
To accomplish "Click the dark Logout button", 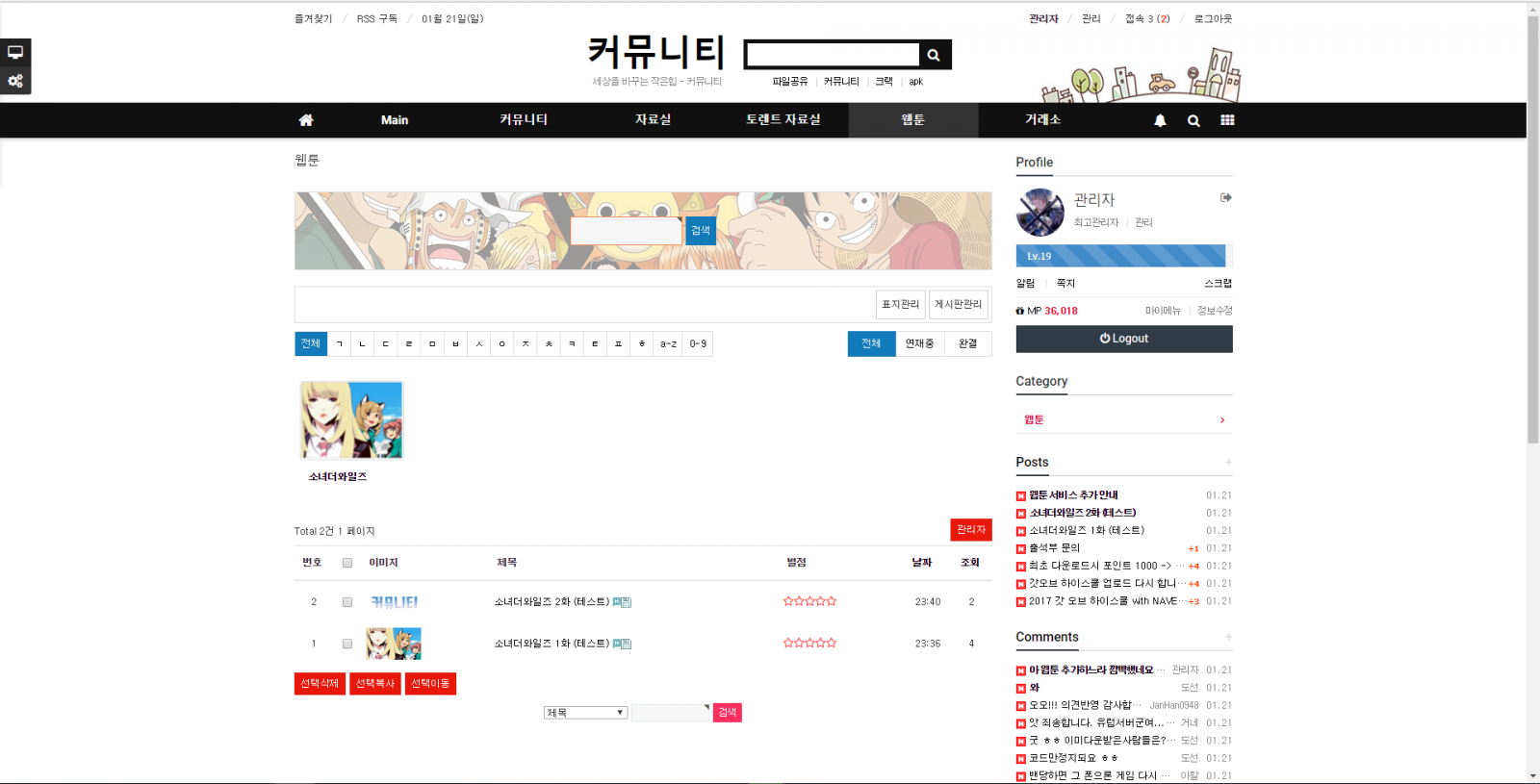I will pos(1123,339).
